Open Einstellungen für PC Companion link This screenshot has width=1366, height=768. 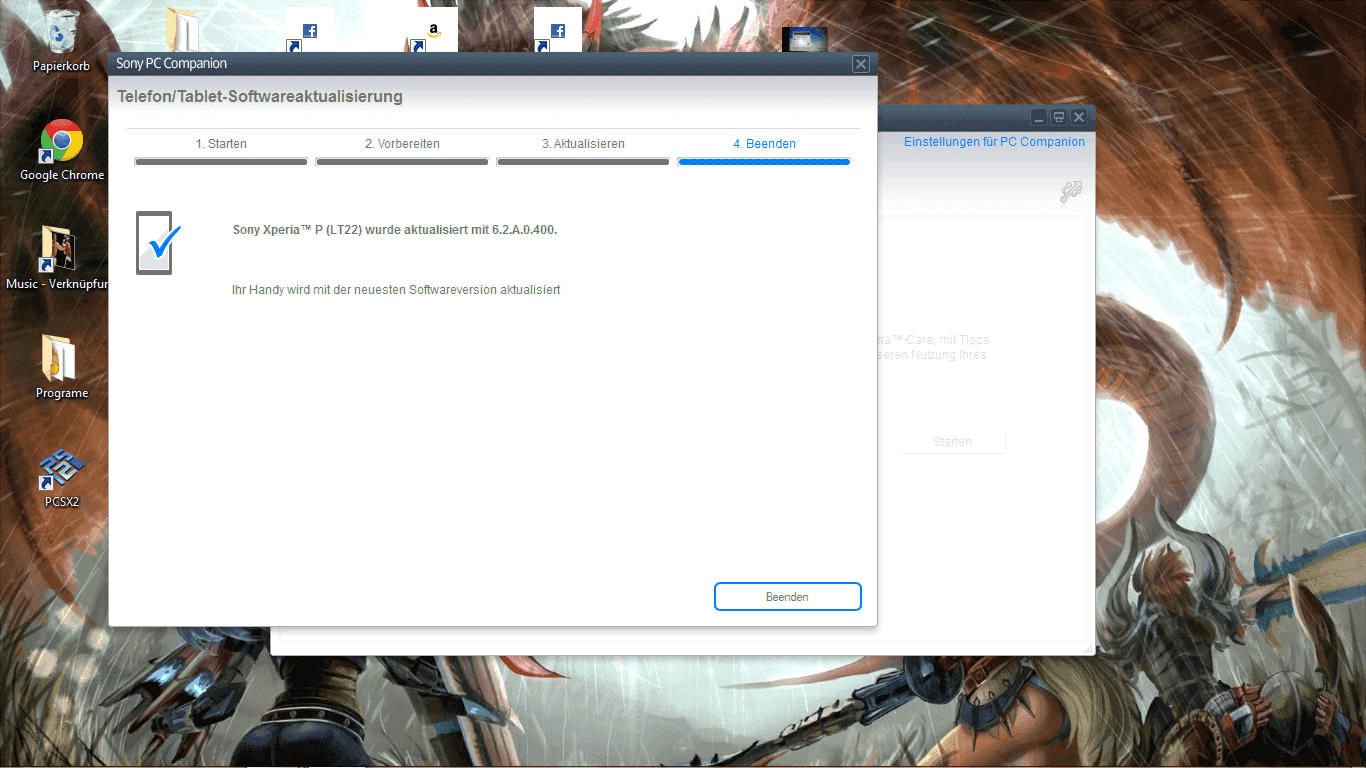(994, 142)
